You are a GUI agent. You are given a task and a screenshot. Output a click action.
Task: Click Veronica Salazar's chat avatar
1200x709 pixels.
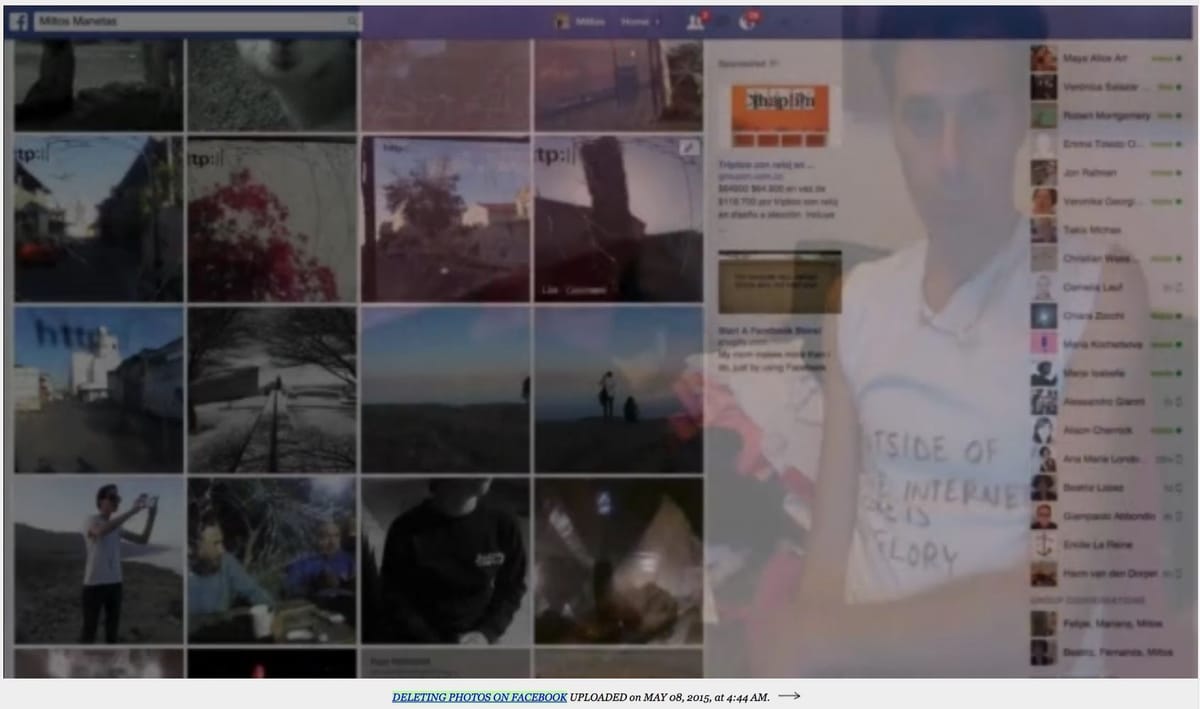tap(1044, 87)
